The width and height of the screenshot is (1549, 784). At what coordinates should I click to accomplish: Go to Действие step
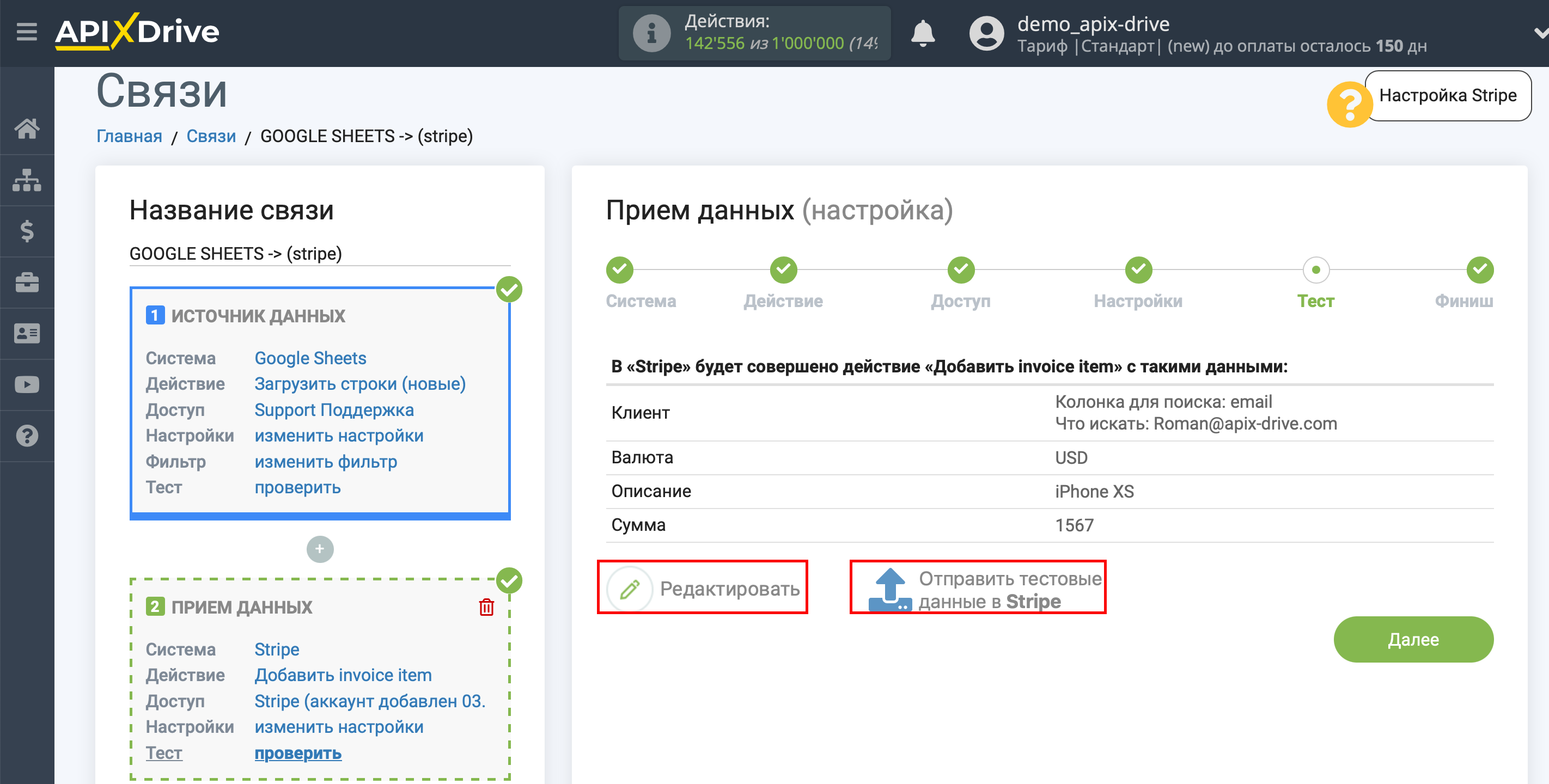tap(784, 270)
